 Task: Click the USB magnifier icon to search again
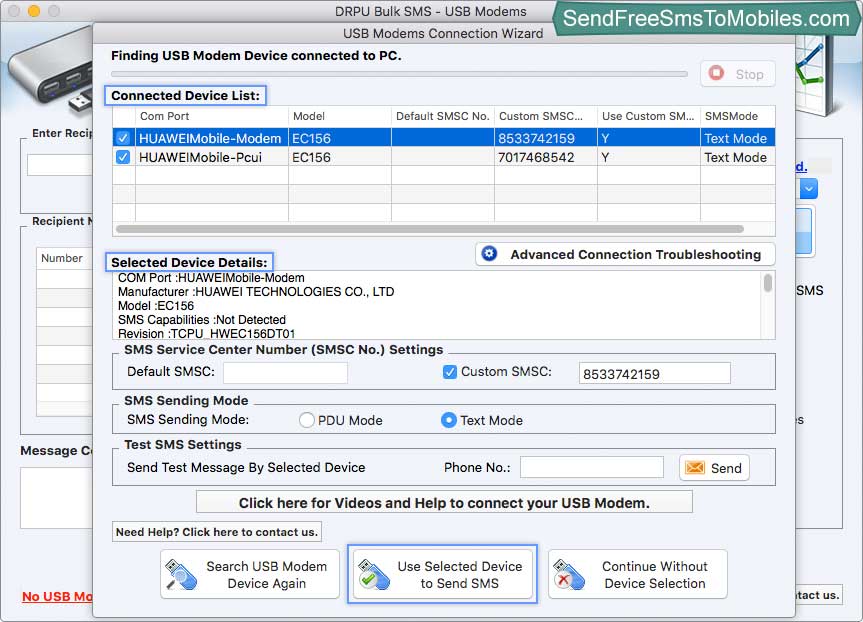(x=181, y=575)
